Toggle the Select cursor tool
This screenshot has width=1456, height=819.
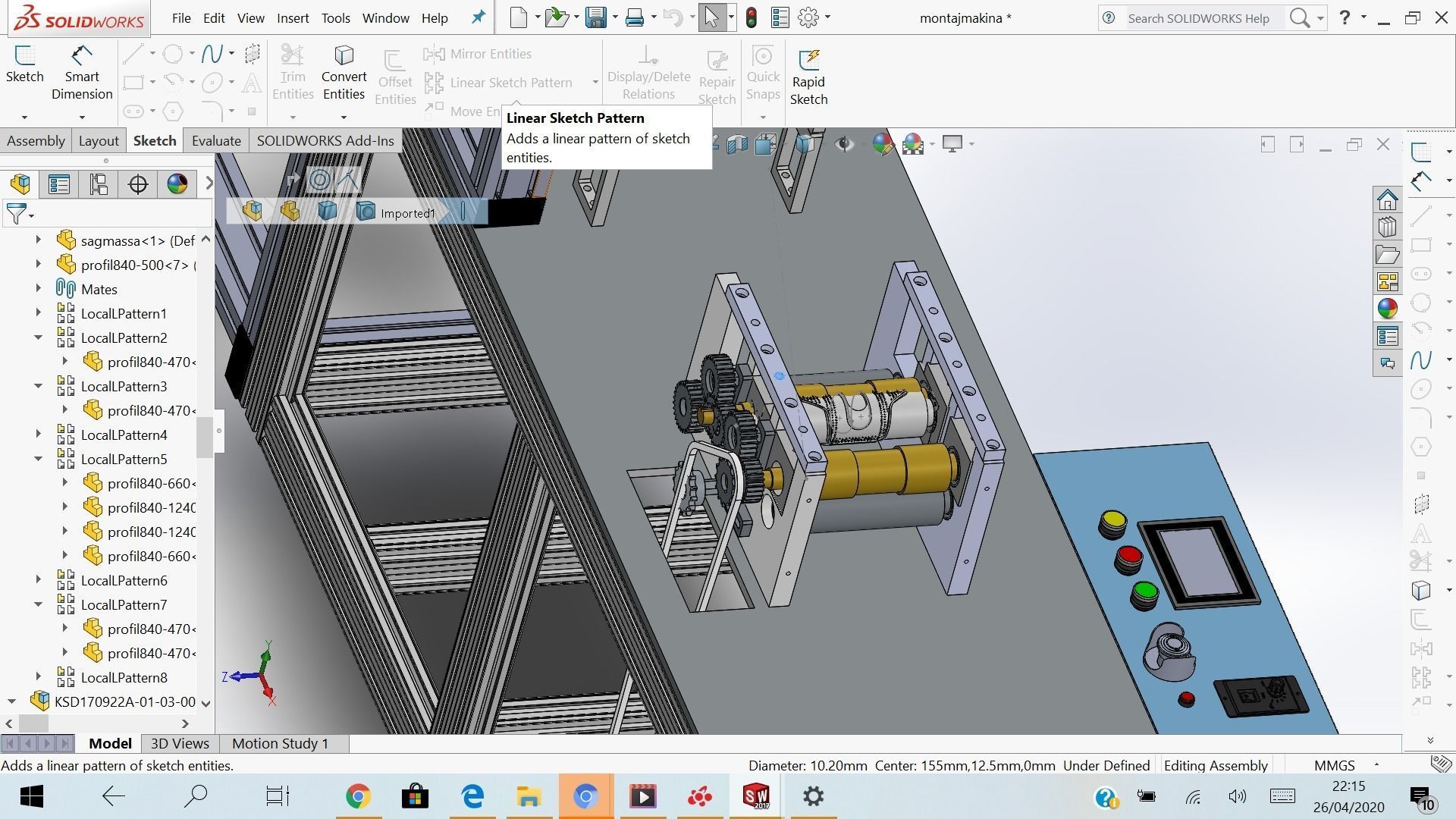pyautogui.click(x=711, y=17)
